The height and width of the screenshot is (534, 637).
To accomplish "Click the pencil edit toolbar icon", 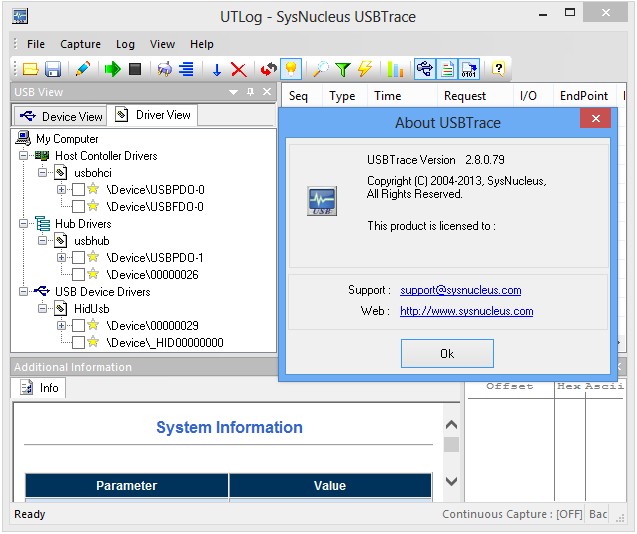I will (83, 69).
